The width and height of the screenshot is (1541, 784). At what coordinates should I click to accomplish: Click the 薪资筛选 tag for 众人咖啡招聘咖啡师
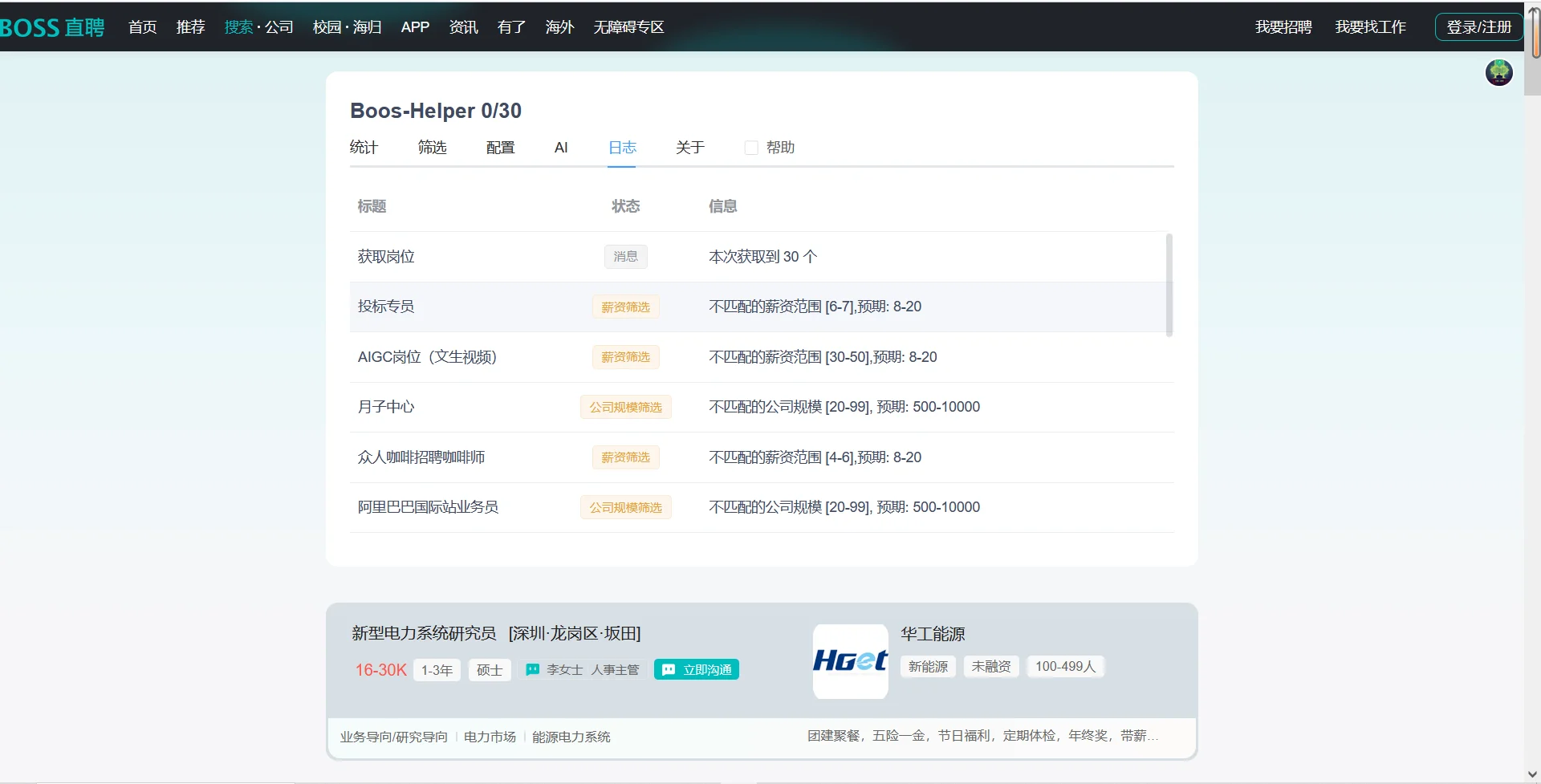(625, 457)
